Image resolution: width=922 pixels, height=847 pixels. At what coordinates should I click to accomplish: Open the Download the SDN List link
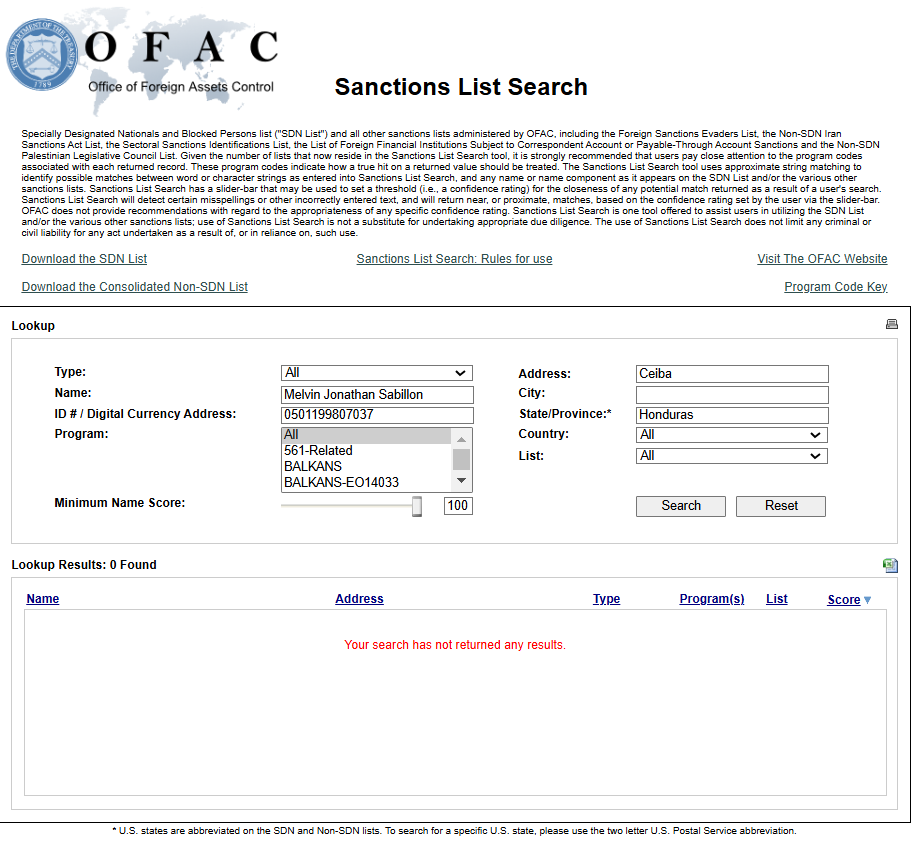tap(84, 259)
